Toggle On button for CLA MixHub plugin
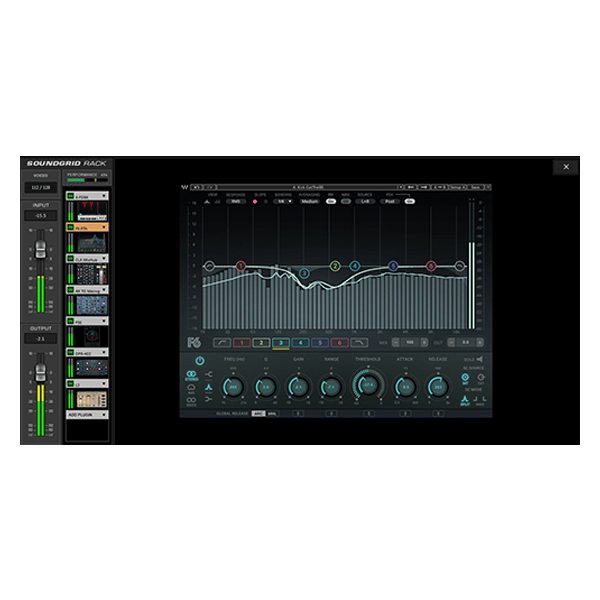The height and width of the screenshot is (600, 600). pyautogui.click(x=70, y=259)
